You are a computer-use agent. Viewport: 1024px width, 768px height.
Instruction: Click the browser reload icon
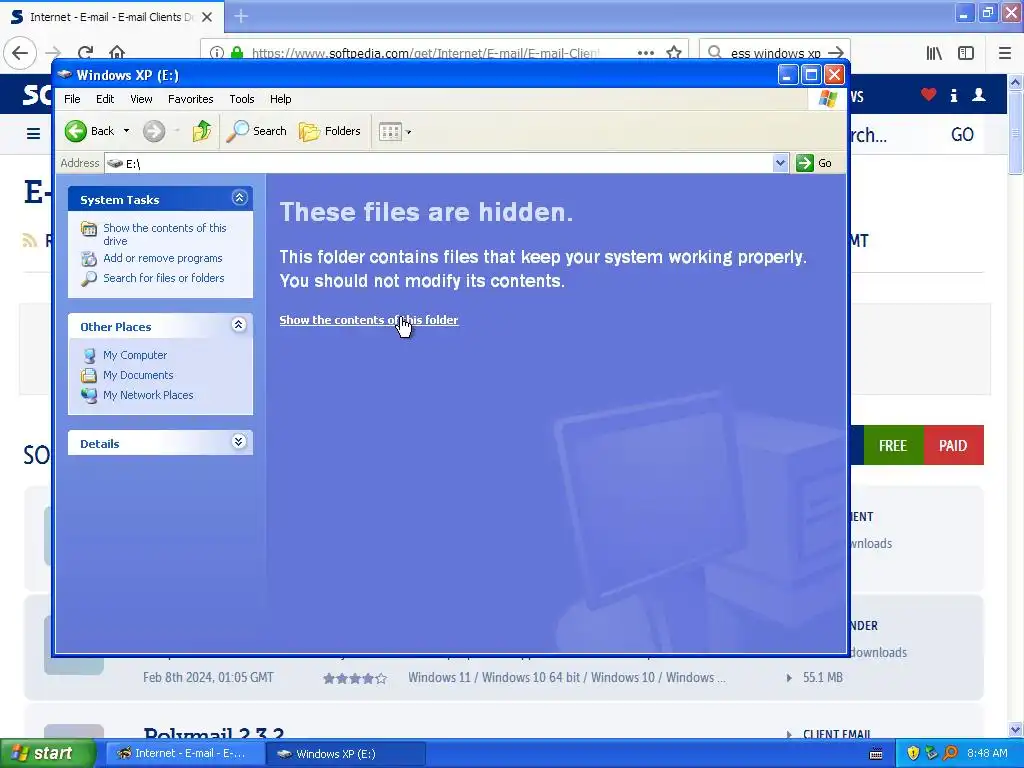[85, 53]
